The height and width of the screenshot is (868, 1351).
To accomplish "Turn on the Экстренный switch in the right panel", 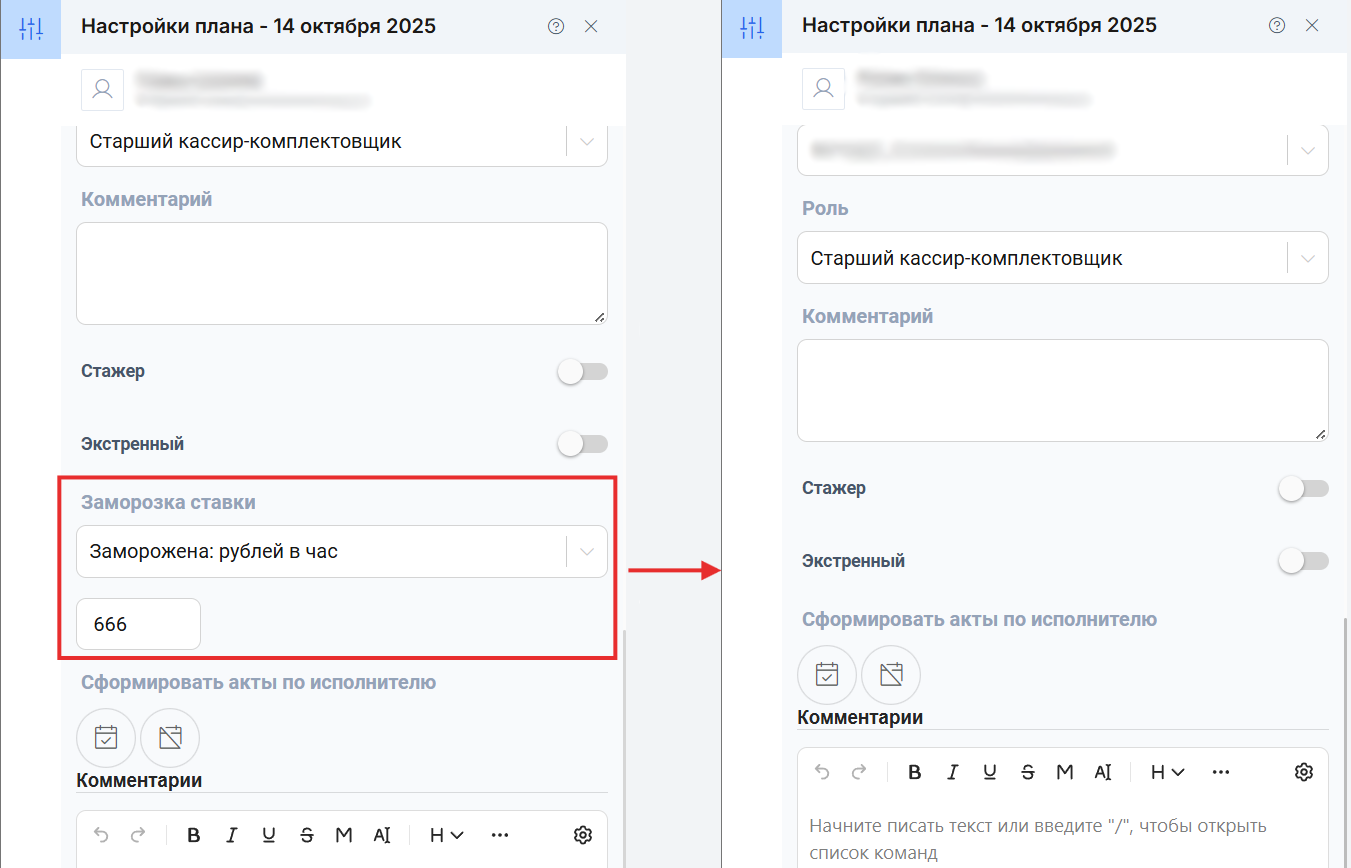I will coord(1303,561).
